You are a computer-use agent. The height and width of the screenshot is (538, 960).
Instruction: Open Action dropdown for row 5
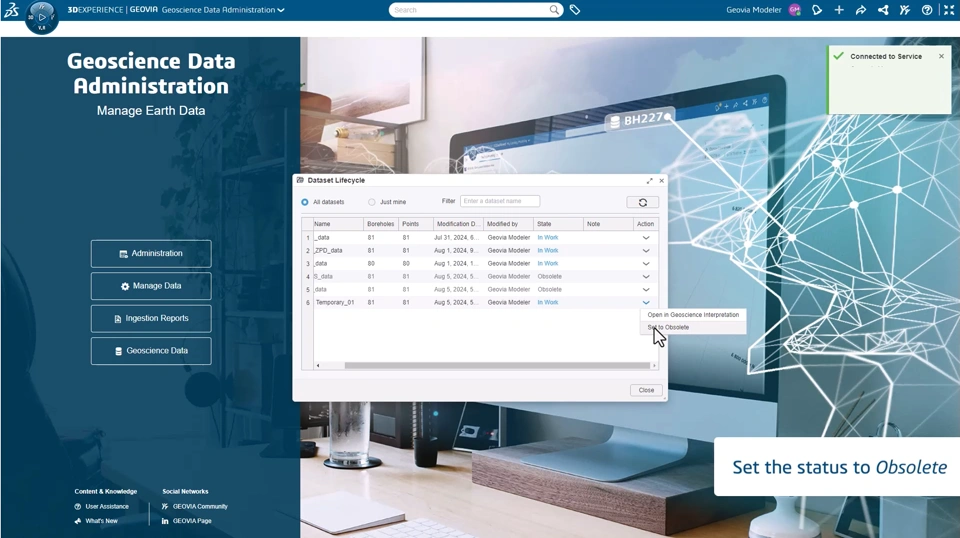[646, 290]
